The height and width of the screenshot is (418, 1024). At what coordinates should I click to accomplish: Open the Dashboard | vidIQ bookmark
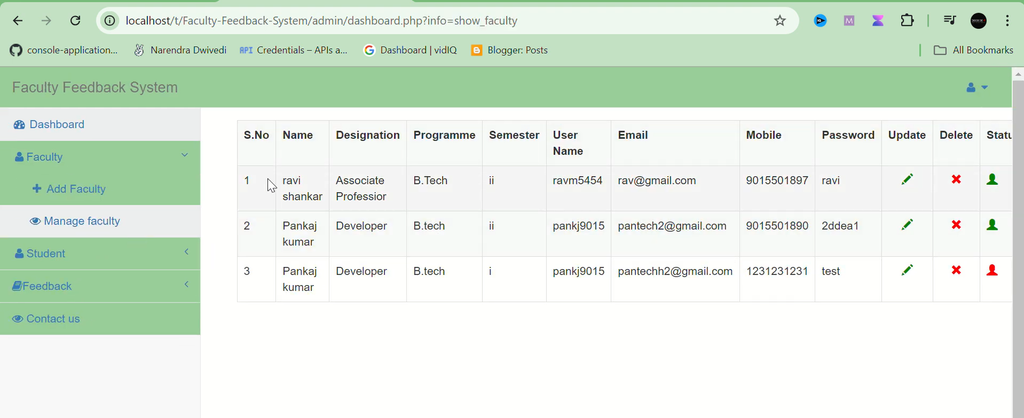pos(410,50)
